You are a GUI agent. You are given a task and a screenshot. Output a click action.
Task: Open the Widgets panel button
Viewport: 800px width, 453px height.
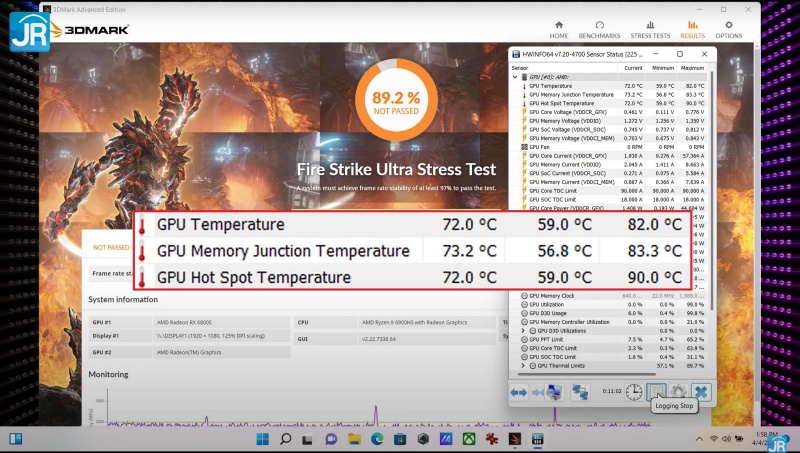click(16, 439)
